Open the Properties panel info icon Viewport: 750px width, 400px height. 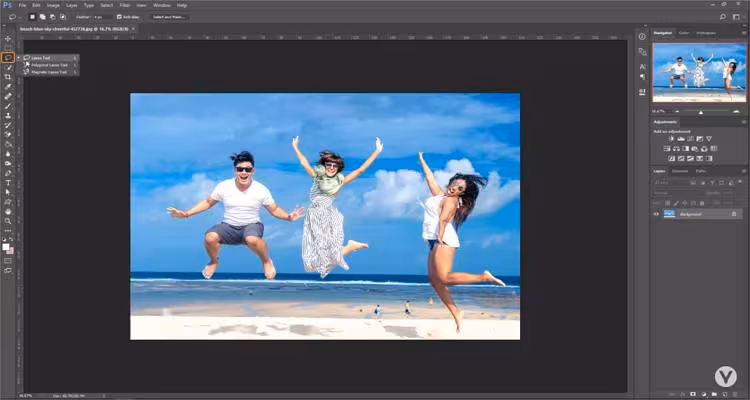642,36
